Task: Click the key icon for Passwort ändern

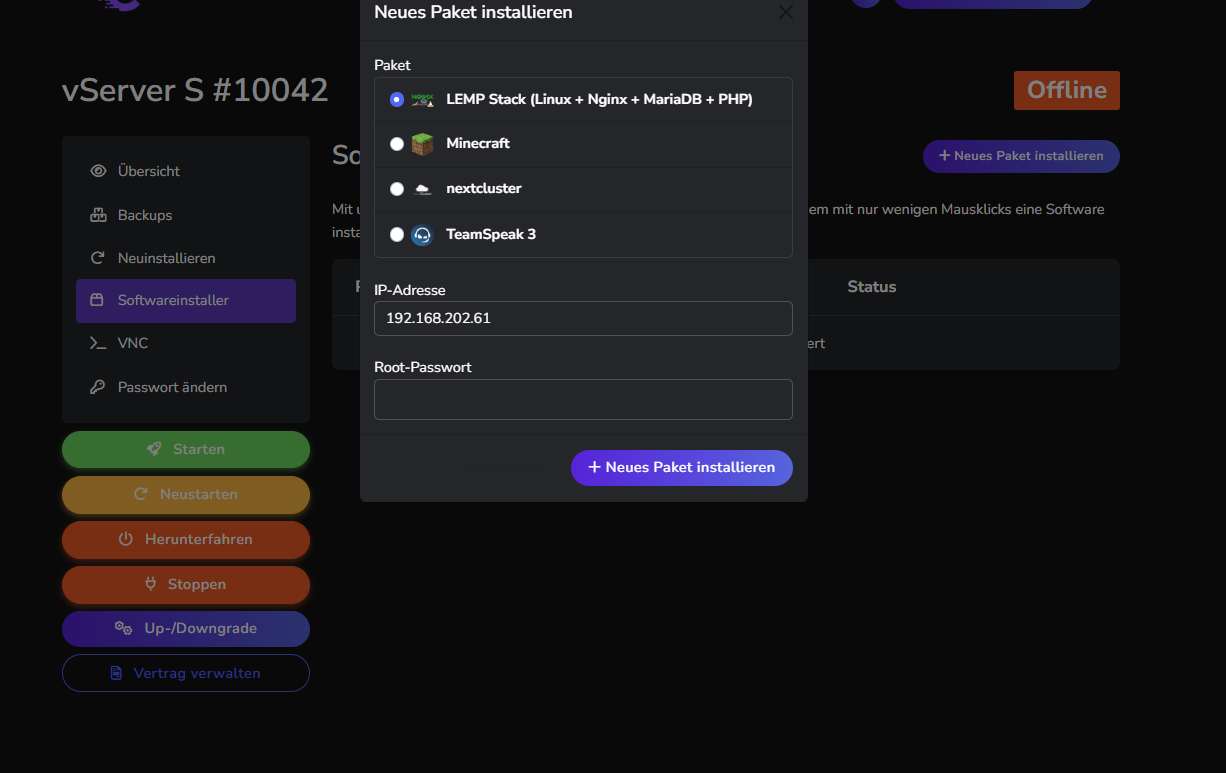Action: [98, 387]
